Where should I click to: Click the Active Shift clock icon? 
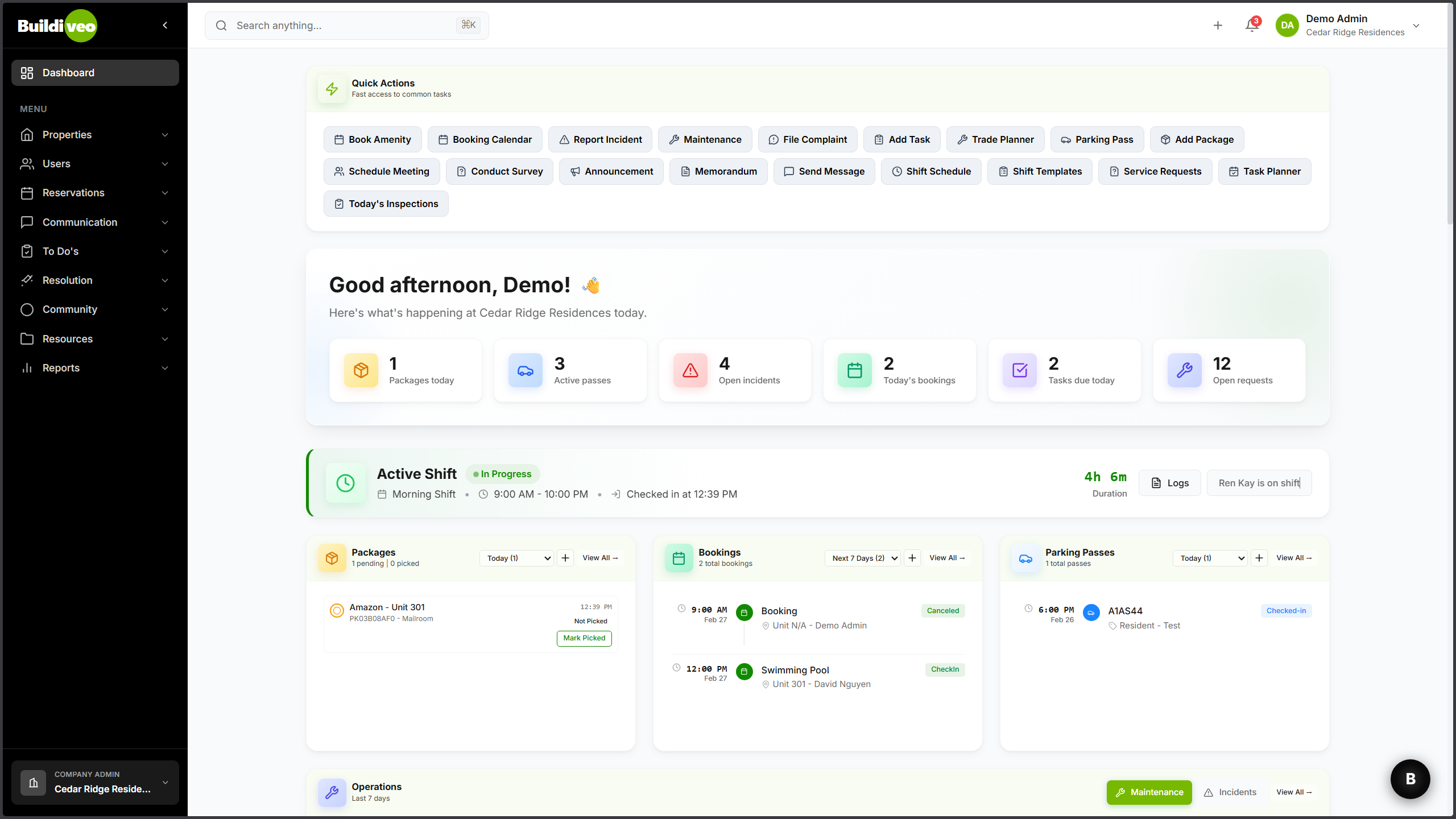[x=345, y=483]
